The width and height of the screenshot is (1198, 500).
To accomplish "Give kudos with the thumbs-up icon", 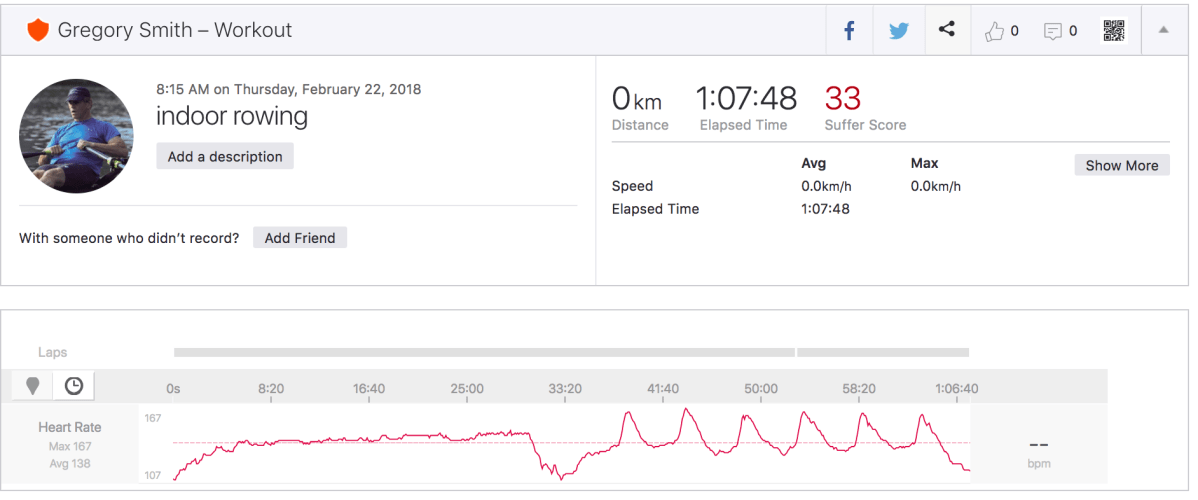I will click(1001, 31).
